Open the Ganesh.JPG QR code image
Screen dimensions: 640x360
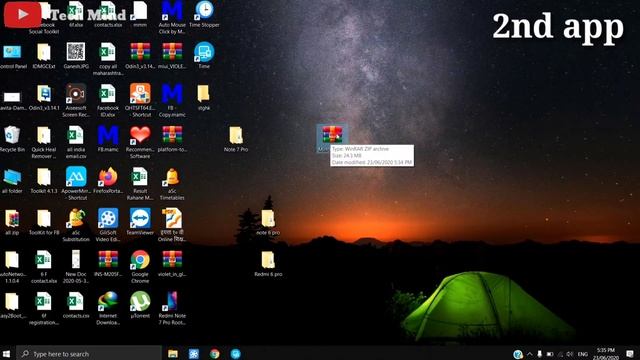tap(76, 56)
